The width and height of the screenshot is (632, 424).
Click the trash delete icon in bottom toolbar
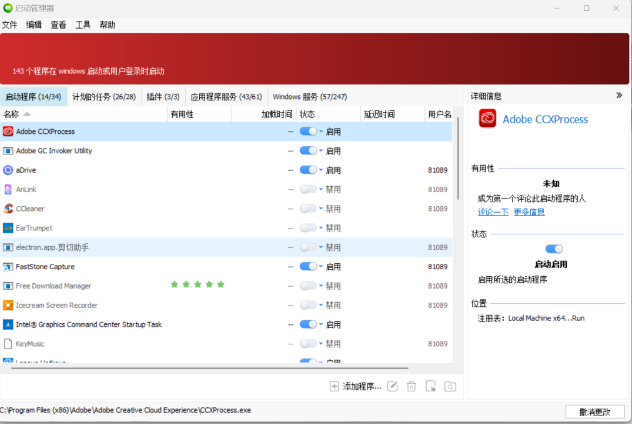tap(411, 386)
